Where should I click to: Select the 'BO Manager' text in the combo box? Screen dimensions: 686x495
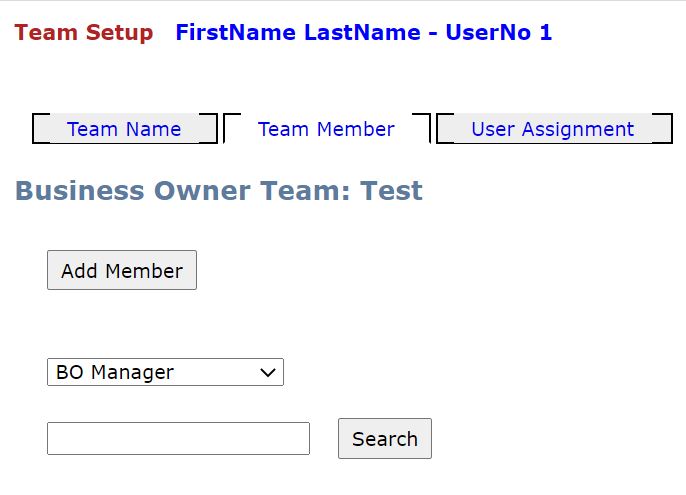click(x=115, y=372)
